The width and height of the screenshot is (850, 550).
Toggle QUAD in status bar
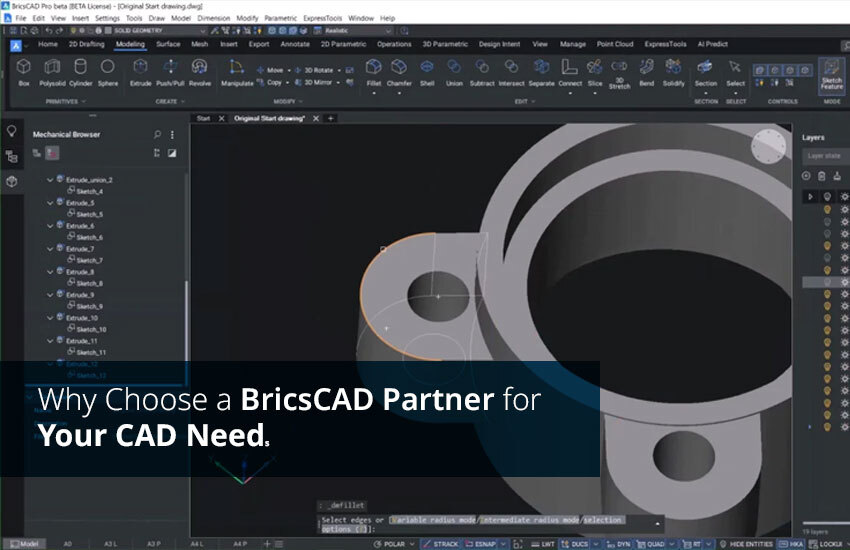coord(651,544)
